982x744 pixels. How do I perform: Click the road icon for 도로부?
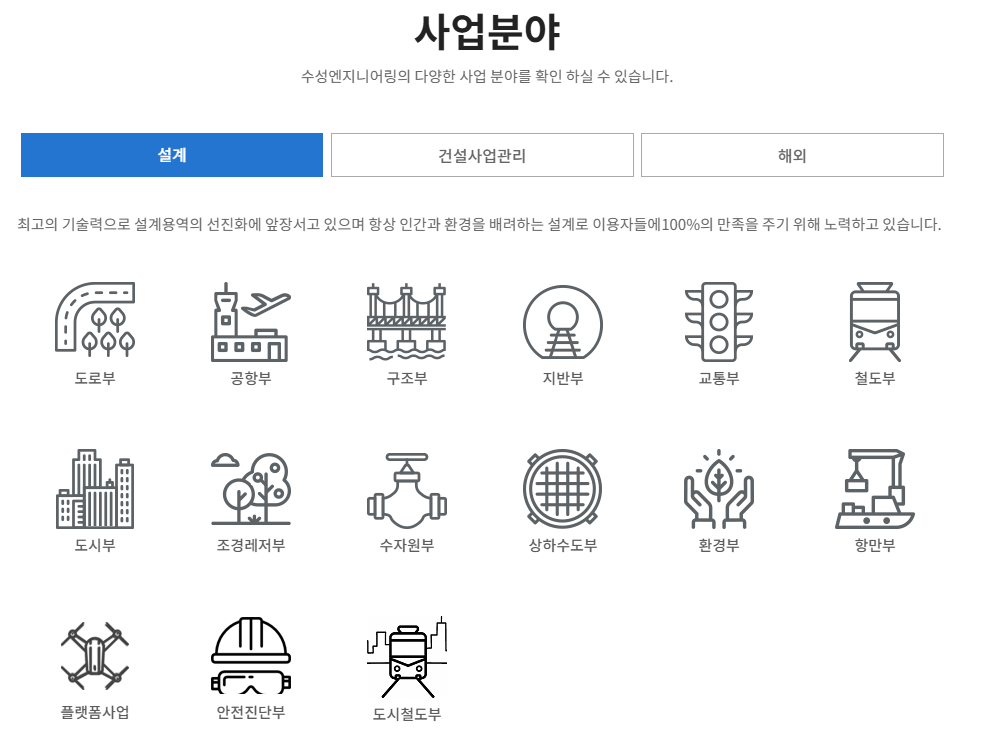(95, 320)
